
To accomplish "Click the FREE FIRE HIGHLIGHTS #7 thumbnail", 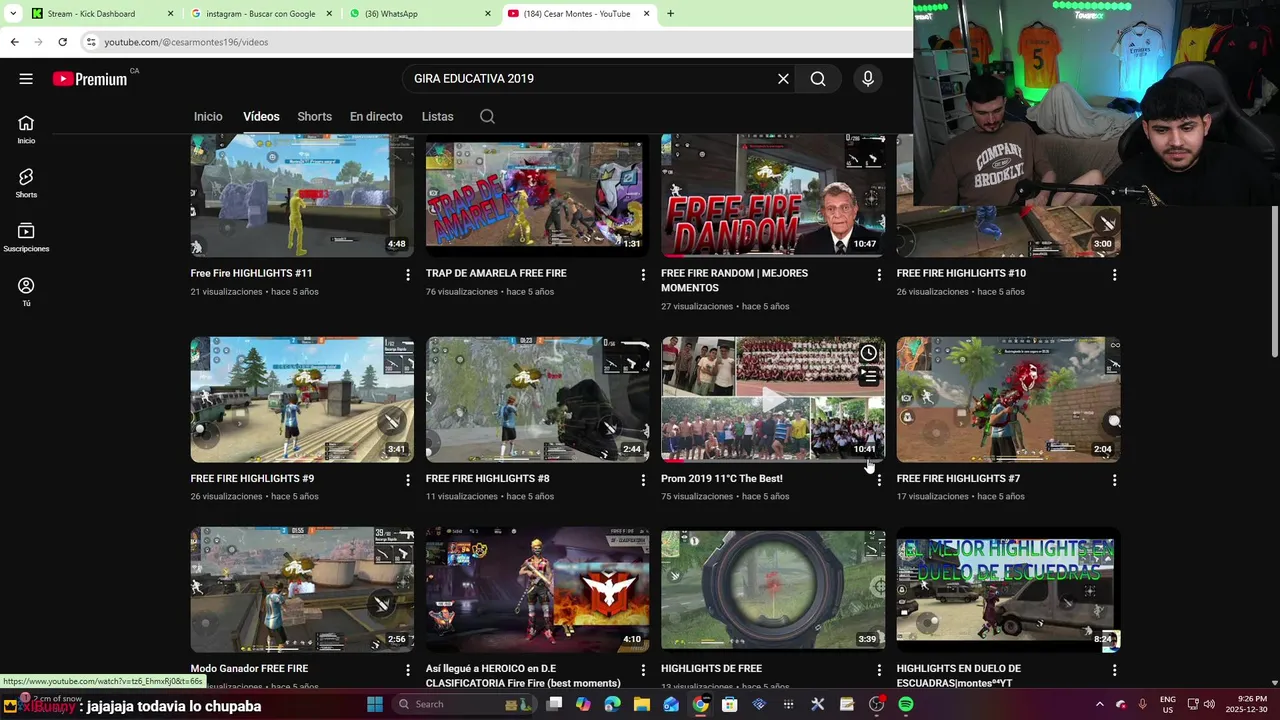I will click(1008, 399).
